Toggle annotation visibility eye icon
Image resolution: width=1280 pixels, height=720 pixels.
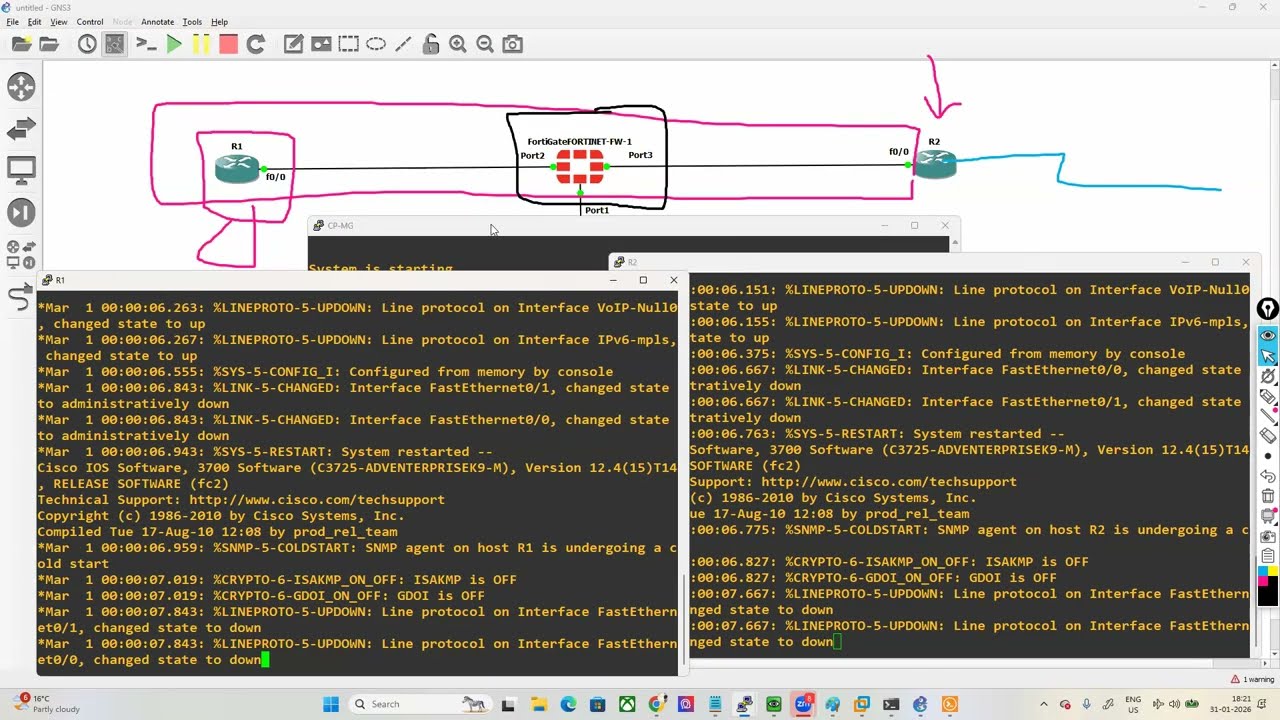coord(1267,335)
